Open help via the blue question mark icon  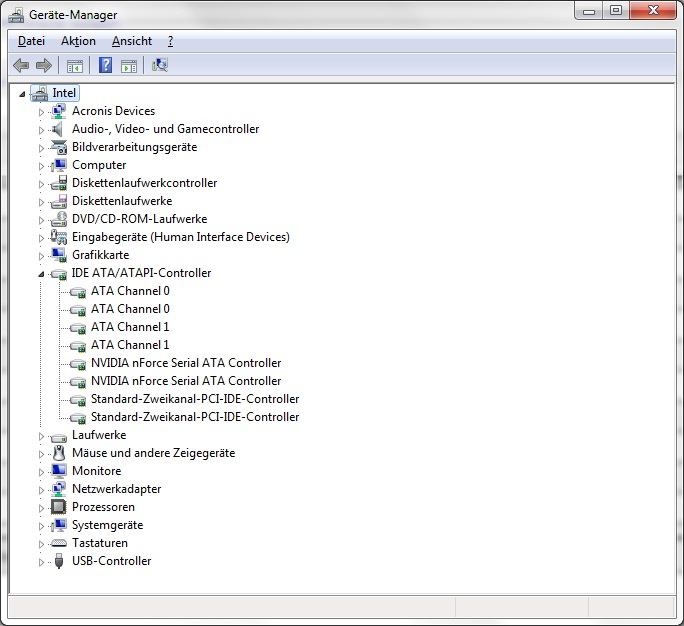click(x=105, y=65)
